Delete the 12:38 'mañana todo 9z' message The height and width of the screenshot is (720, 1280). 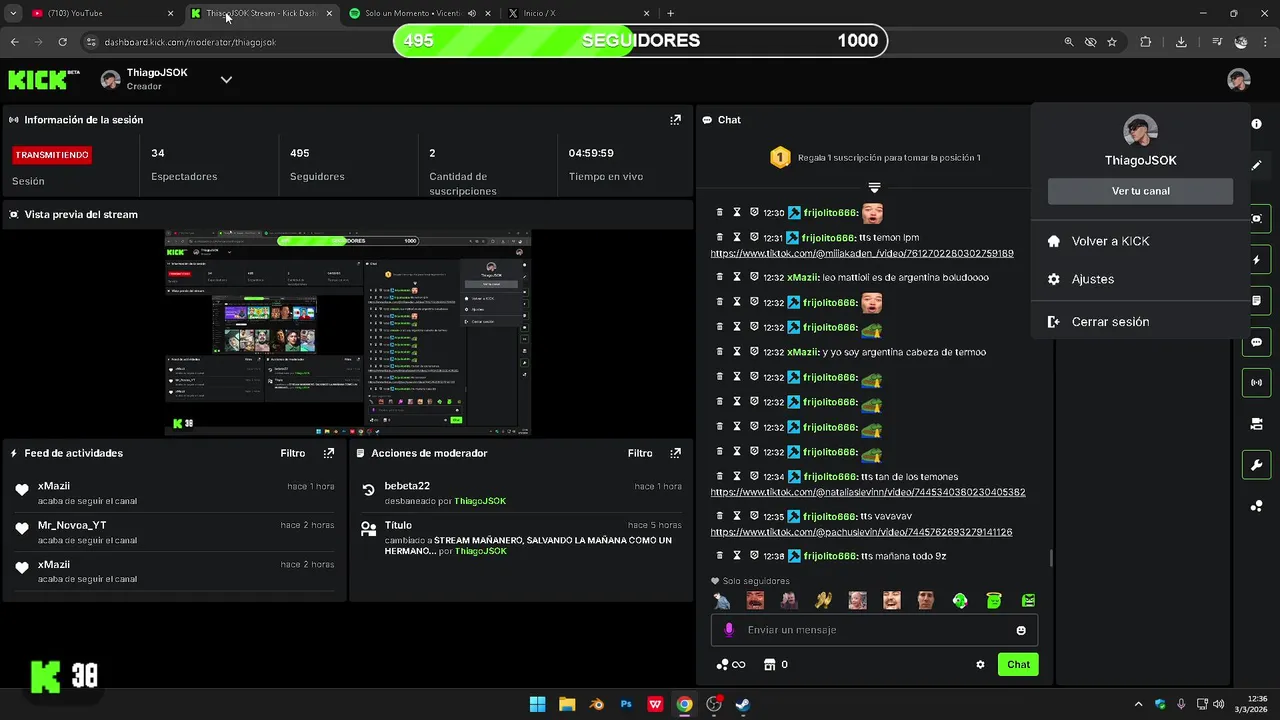pos(719,555)
